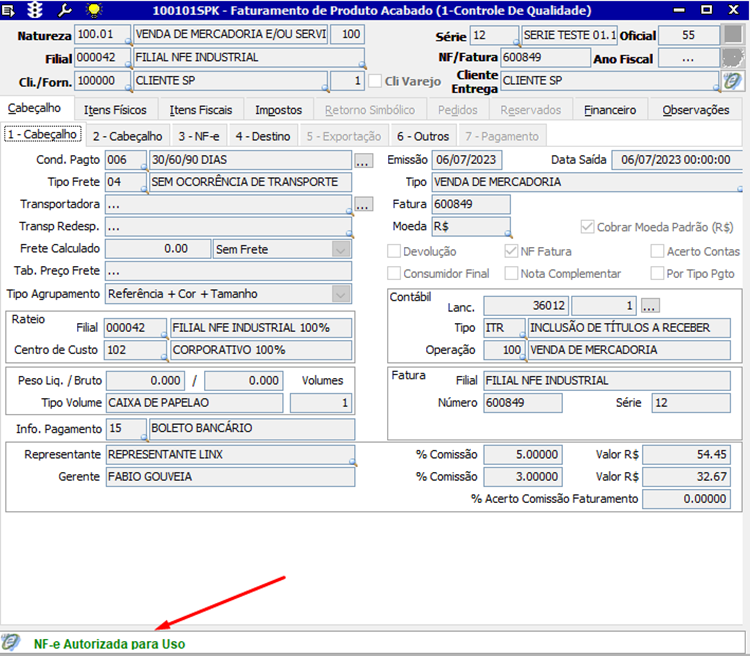Switch to the Observações tab
This screenshot has height=656, width=750.
pos(695,110)
